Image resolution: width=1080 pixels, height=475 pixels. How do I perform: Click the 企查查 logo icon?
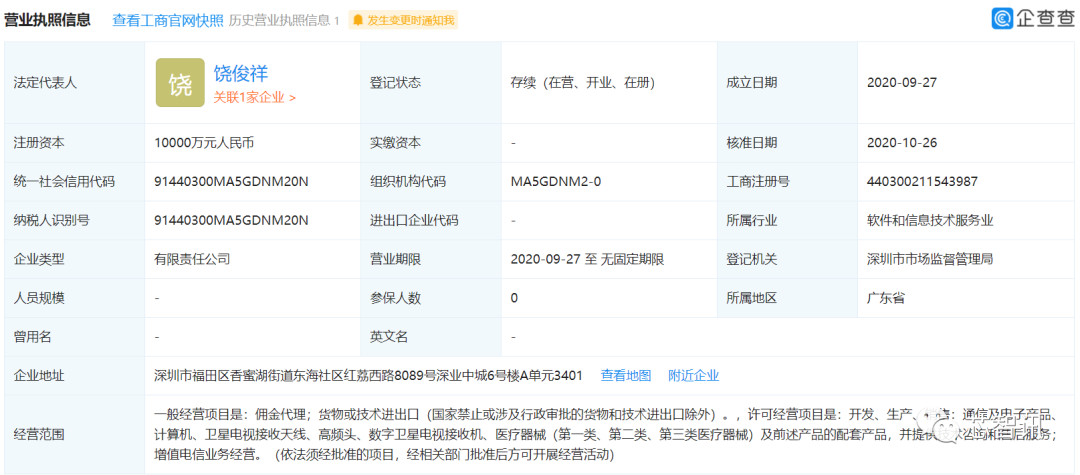pyautogui.click(x=1003, y=19)
